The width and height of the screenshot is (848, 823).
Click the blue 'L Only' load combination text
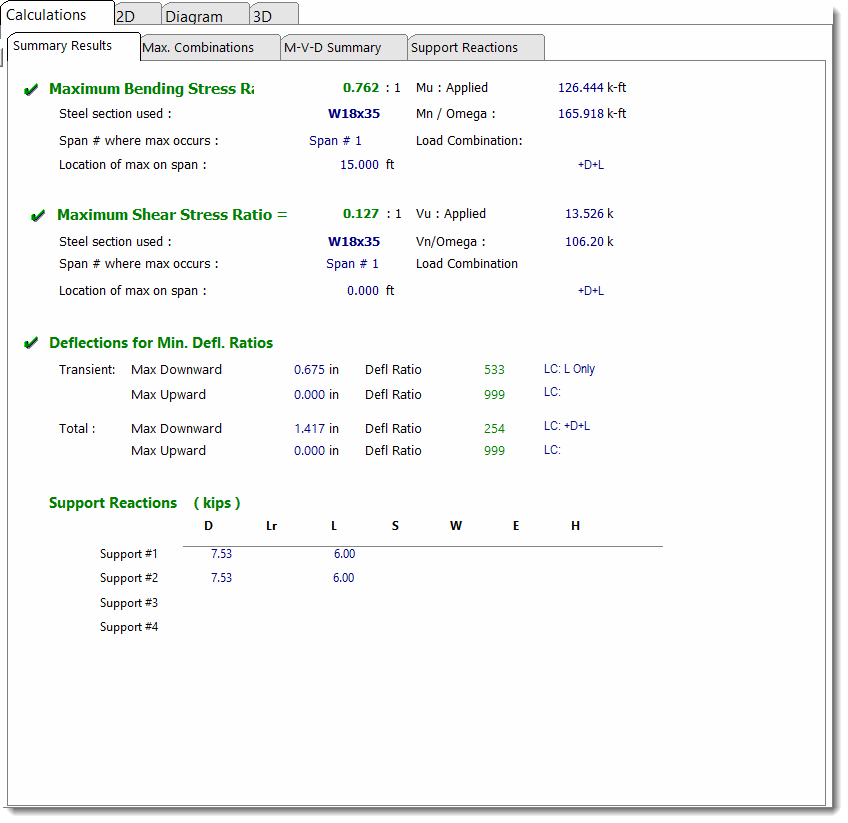pos(579,369)
